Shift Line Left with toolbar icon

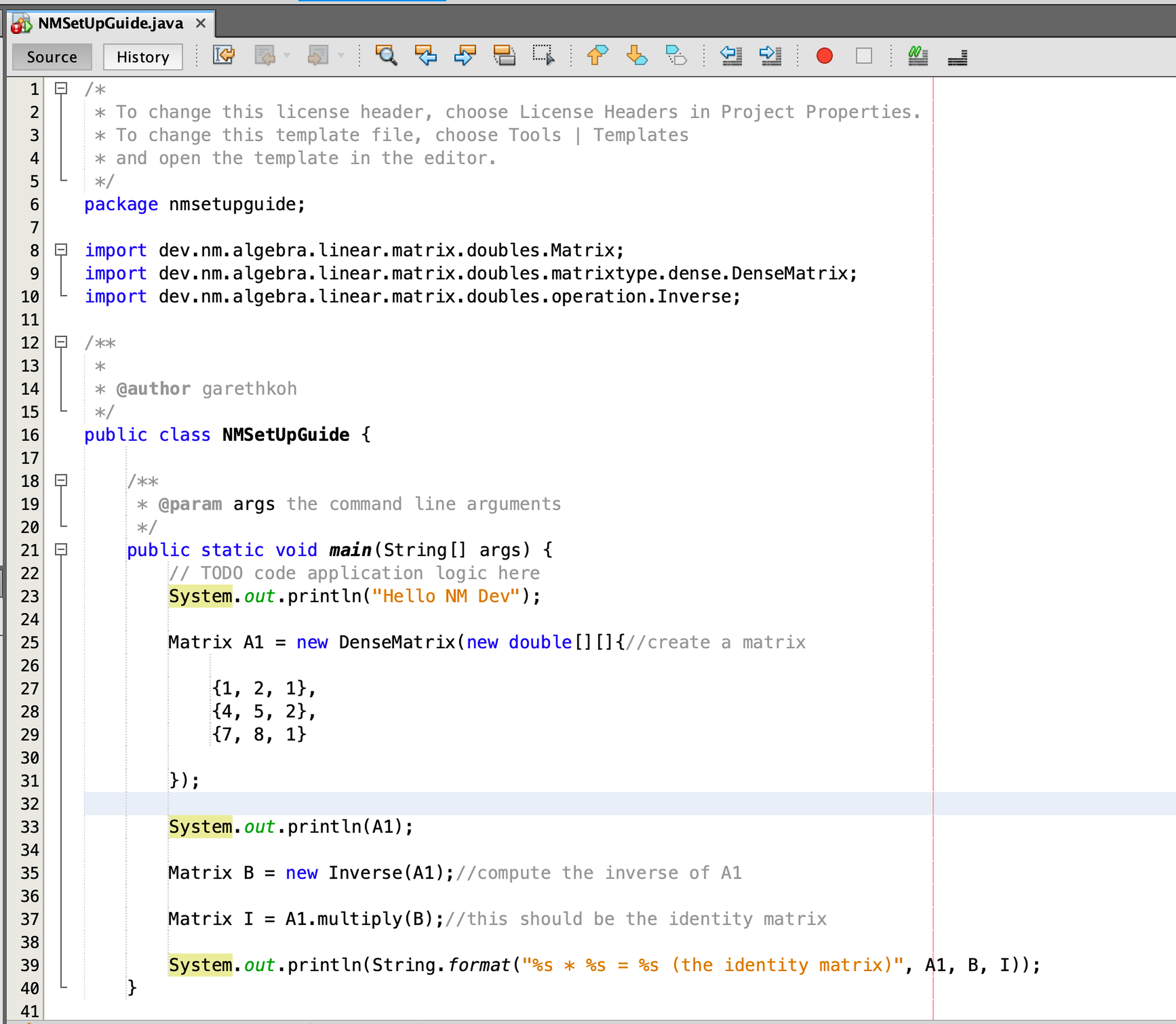731,55
